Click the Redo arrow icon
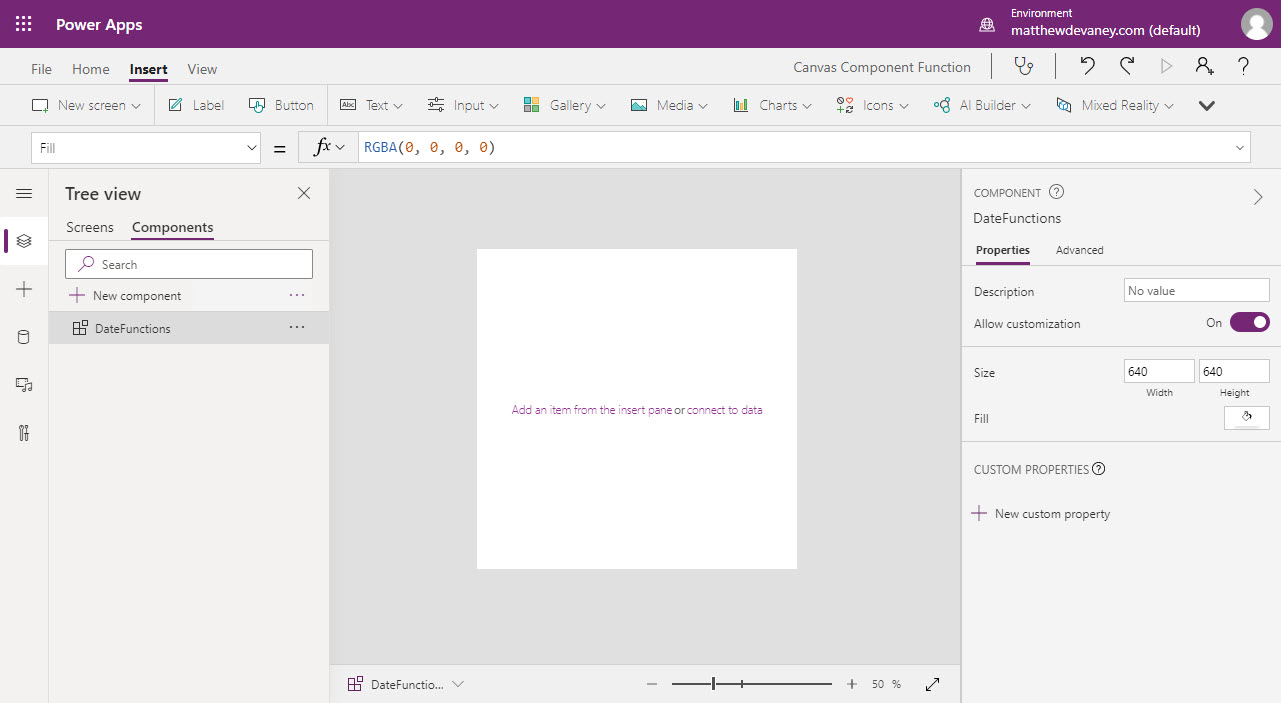Viewport: 1281px width, 703px height. pyautogui.click(x=1127, y=67)
